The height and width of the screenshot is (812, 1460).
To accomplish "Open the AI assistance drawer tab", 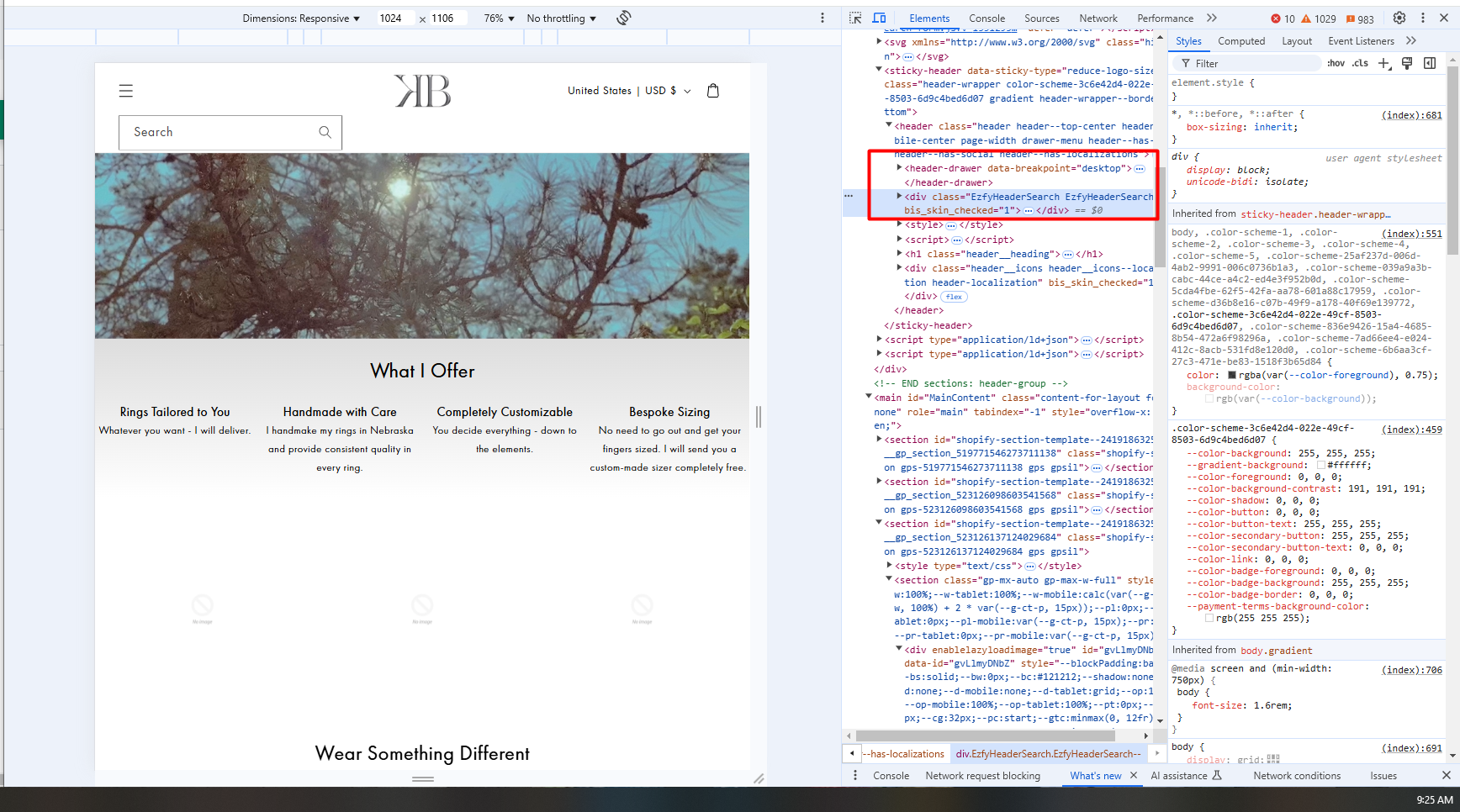I will pyautogui.click(x=1186, y=776).
